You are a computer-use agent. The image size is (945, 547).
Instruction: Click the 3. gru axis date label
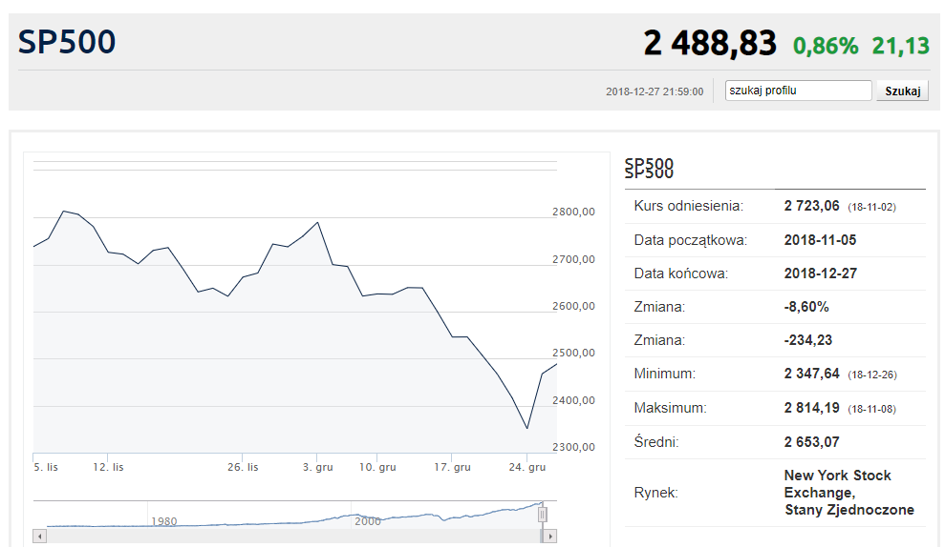pos(318,467)
